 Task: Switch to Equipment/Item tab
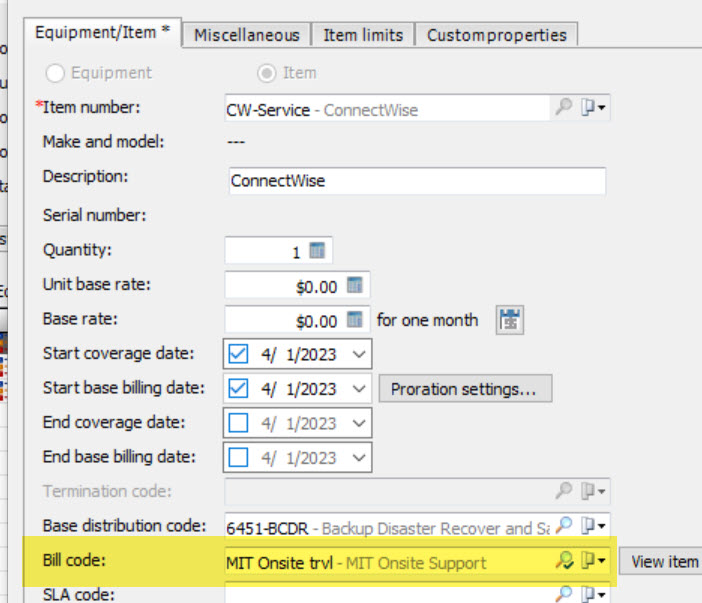click(x=103, y=32)
